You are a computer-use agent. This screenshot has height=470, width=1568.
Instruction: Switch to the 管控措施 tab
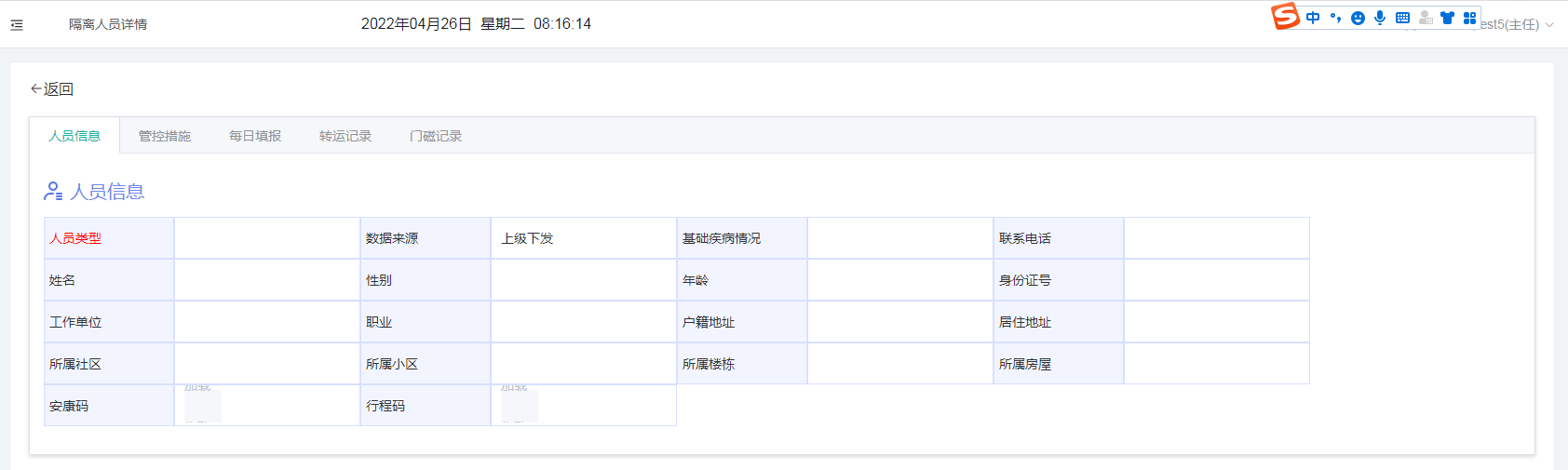[165, 136]
